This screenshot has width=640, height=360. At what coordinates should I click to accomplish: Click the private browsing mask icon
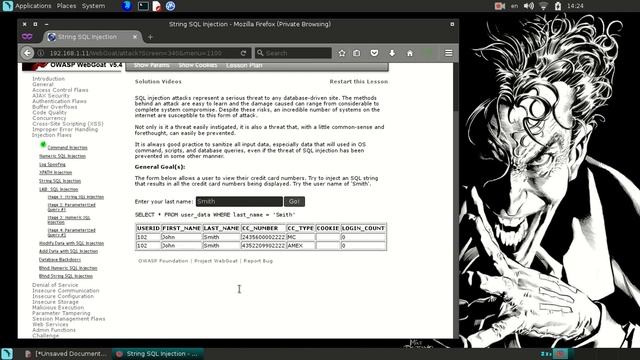(x=27, y=37)
